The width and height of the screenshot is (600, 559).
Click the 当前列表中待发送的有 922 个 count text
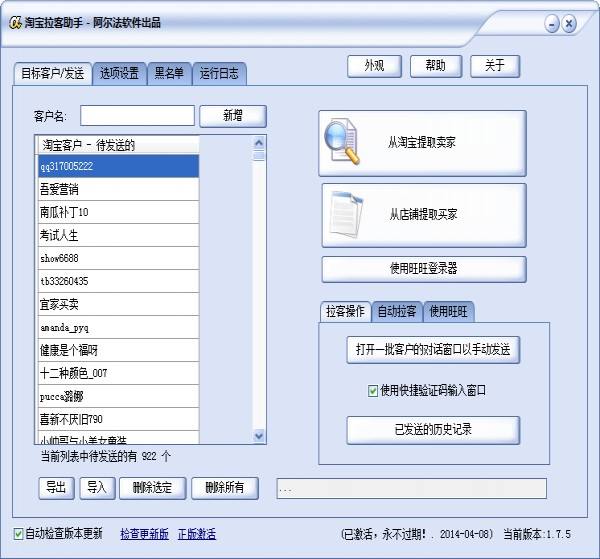pyautogui.click(x=106, y=456)
